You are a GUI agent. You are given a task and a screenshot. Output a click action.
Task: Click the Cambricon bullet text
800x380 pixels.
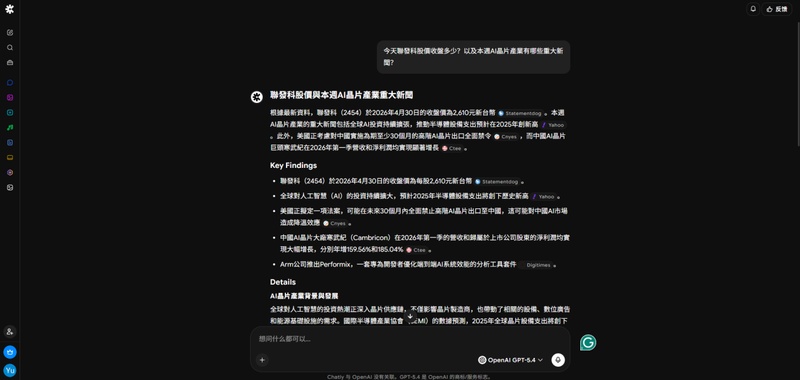(424, 244)
